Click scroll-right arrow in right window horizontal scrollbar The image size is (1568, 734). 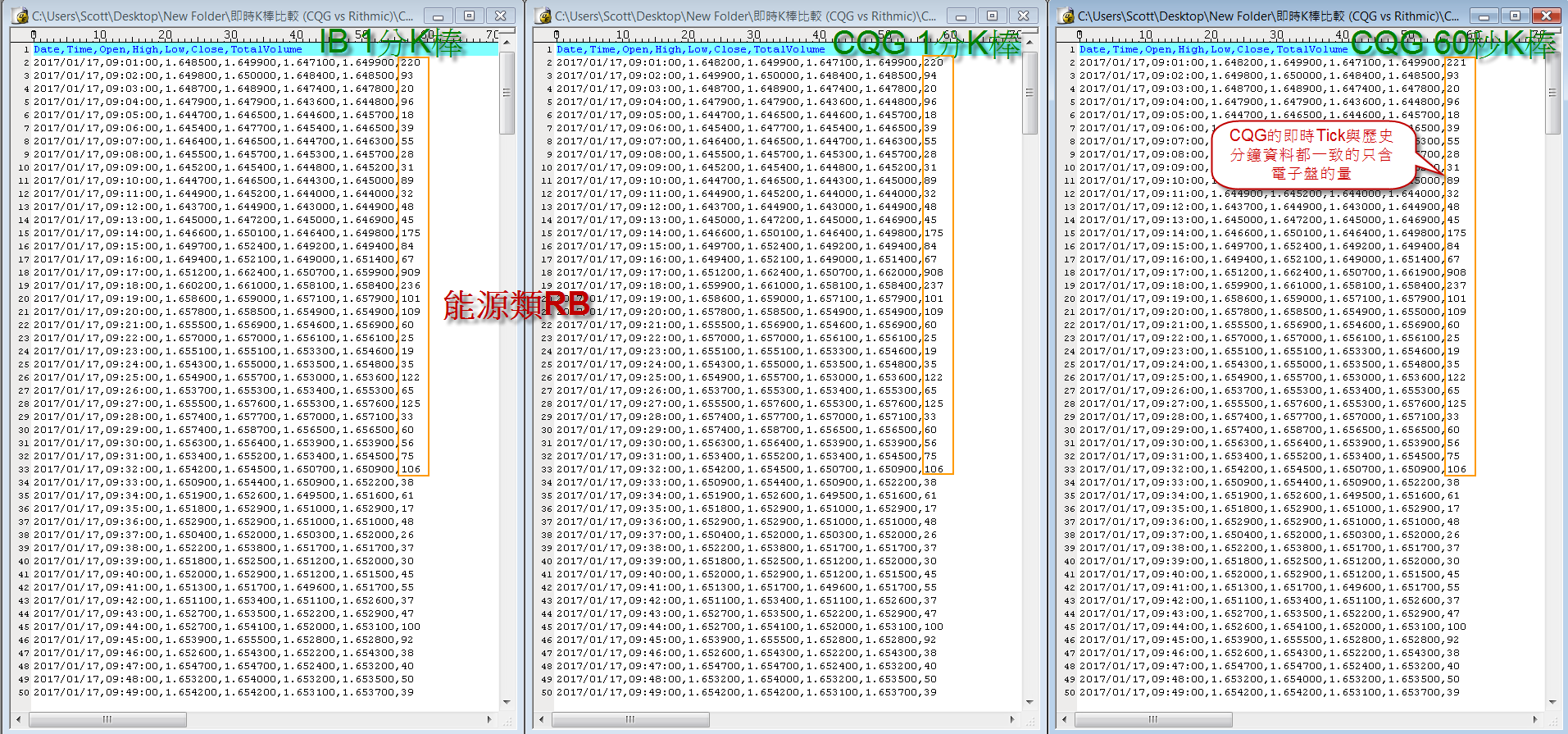click(x=1536, y=719)
